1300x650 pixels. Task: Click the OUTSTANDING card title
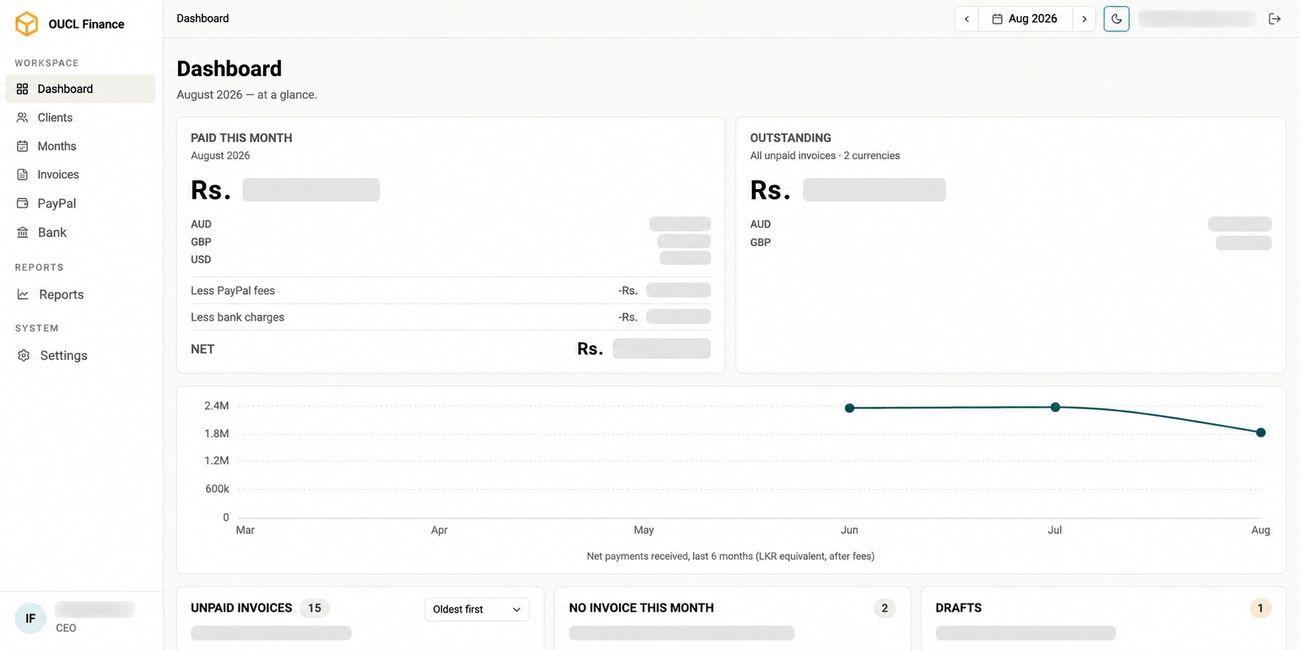point(791,138)
